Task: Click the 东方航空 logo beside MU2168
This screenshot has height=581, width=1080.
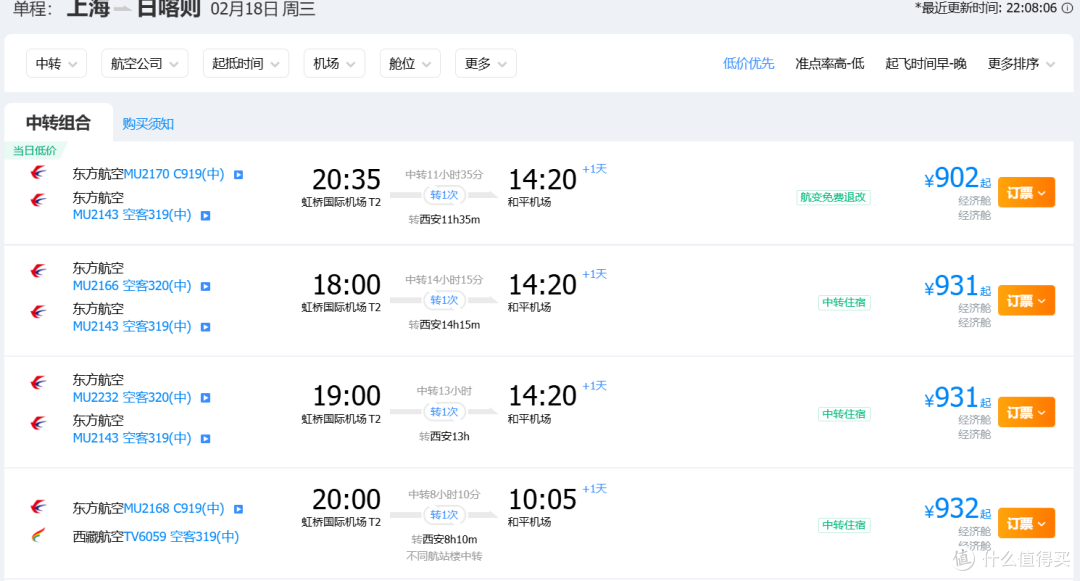Action: tap(39, 507)
